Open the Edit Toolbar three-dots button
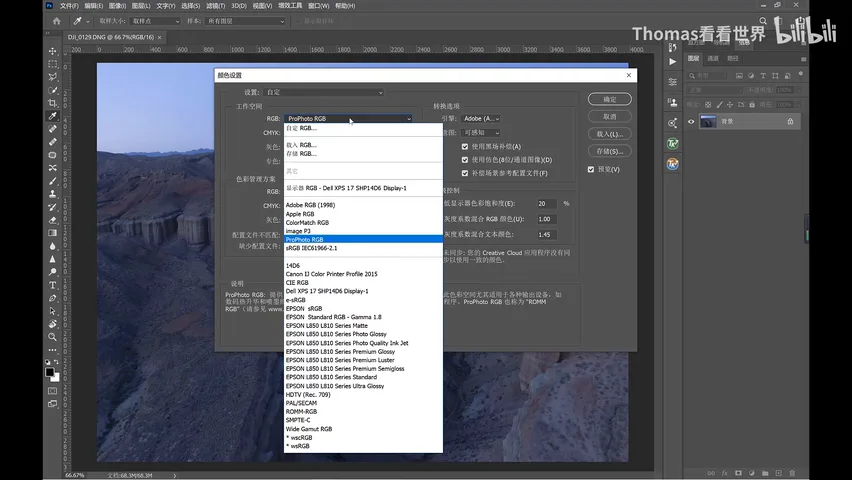This screenshot has width=852, height=480. [x=53, y=350]
